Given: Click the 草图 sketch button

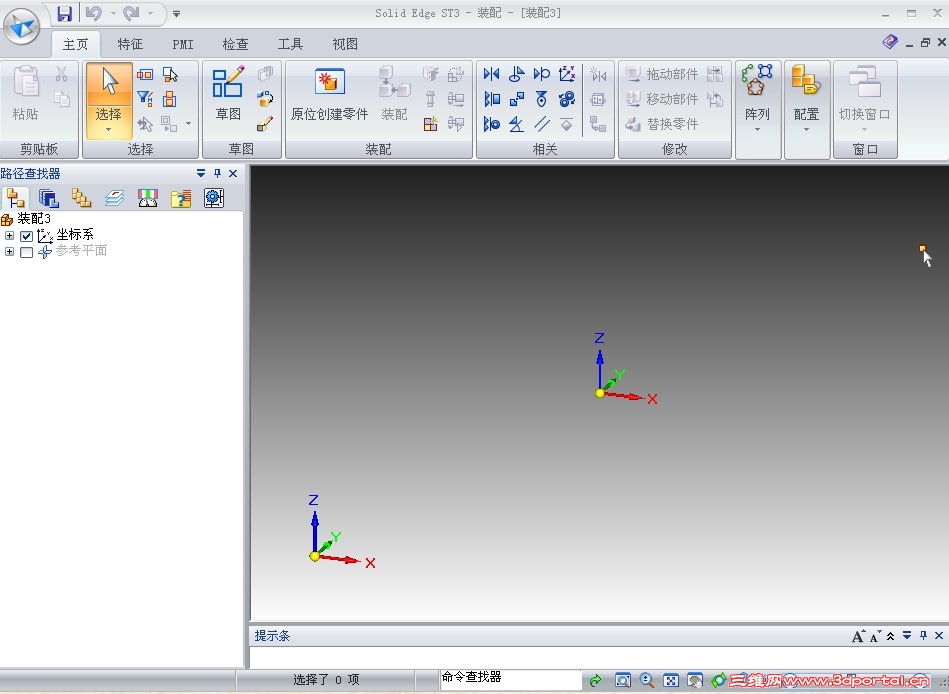Looking at the screenshot, I should [228, 94].
